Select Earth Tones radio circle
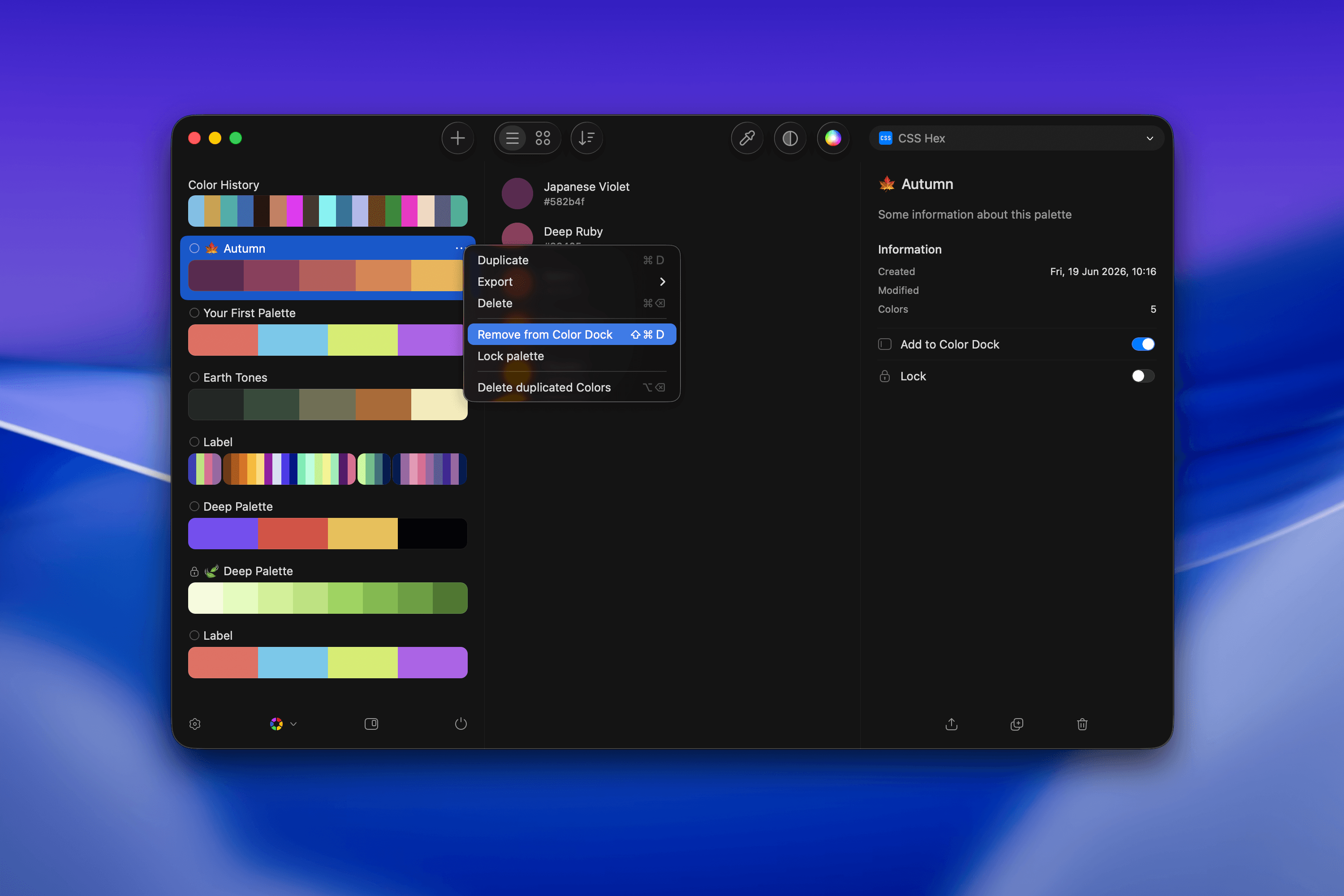This screenshot has height=896, width=1344. point(194,377)
